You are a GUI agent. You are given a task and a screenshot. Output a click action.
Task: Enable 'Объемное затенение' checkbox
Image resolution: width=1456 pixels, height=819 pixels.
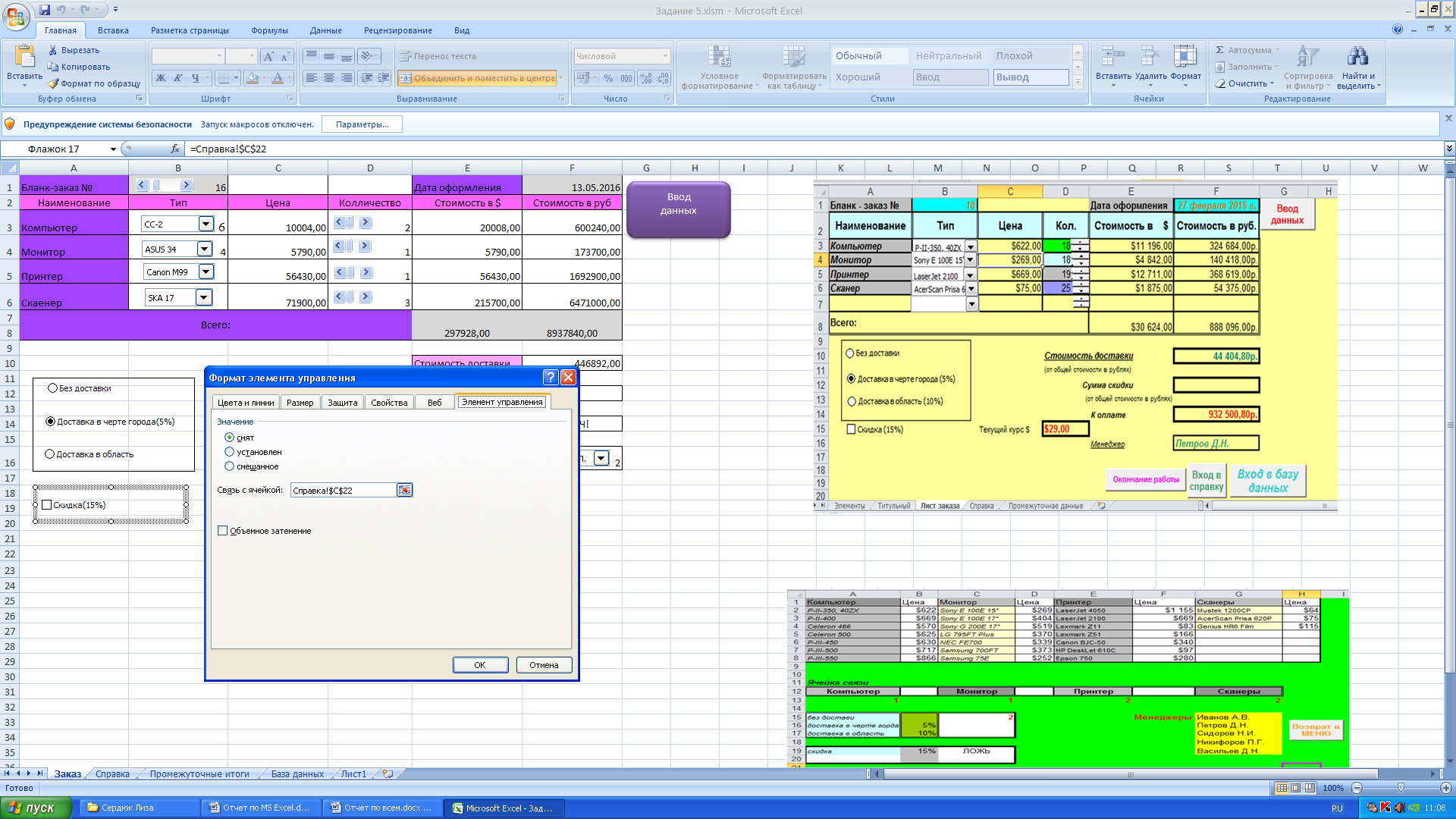(x=223, y=531)
